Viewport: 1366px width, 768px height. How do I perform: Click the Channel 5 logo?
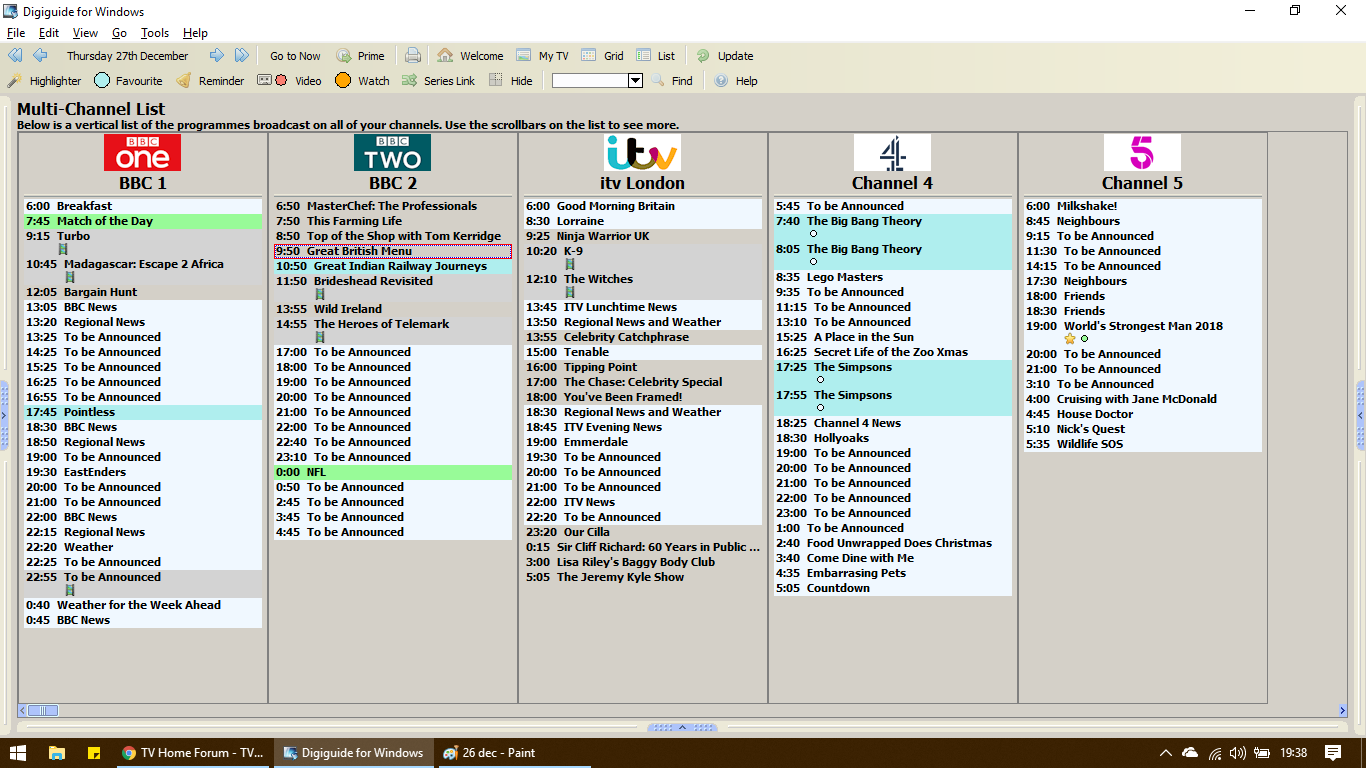point(1143,153)
